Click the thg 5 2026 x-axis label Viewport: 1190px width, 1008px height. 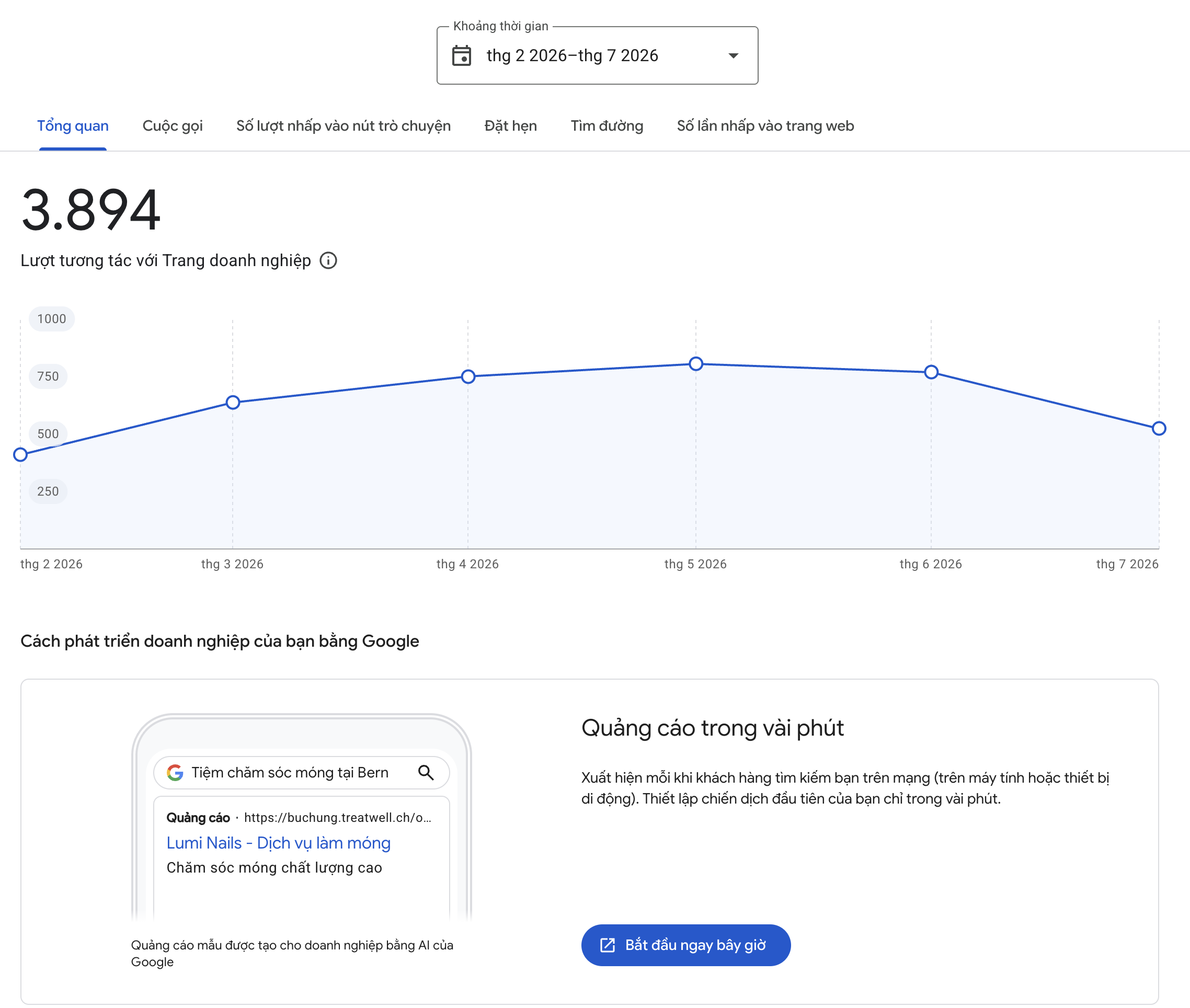click(x=695, y=564)
